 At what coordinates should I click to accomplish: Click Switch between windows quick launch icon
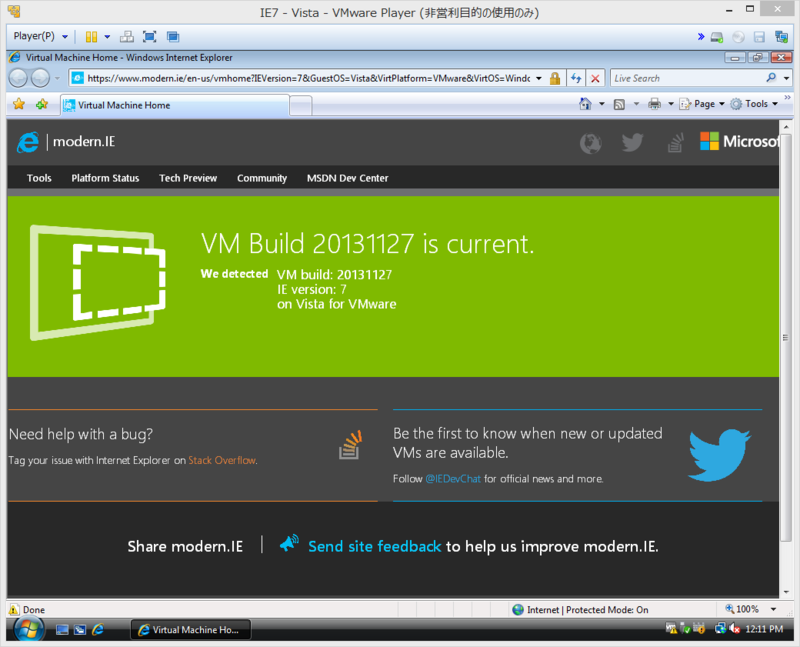[x=80, y=630]
